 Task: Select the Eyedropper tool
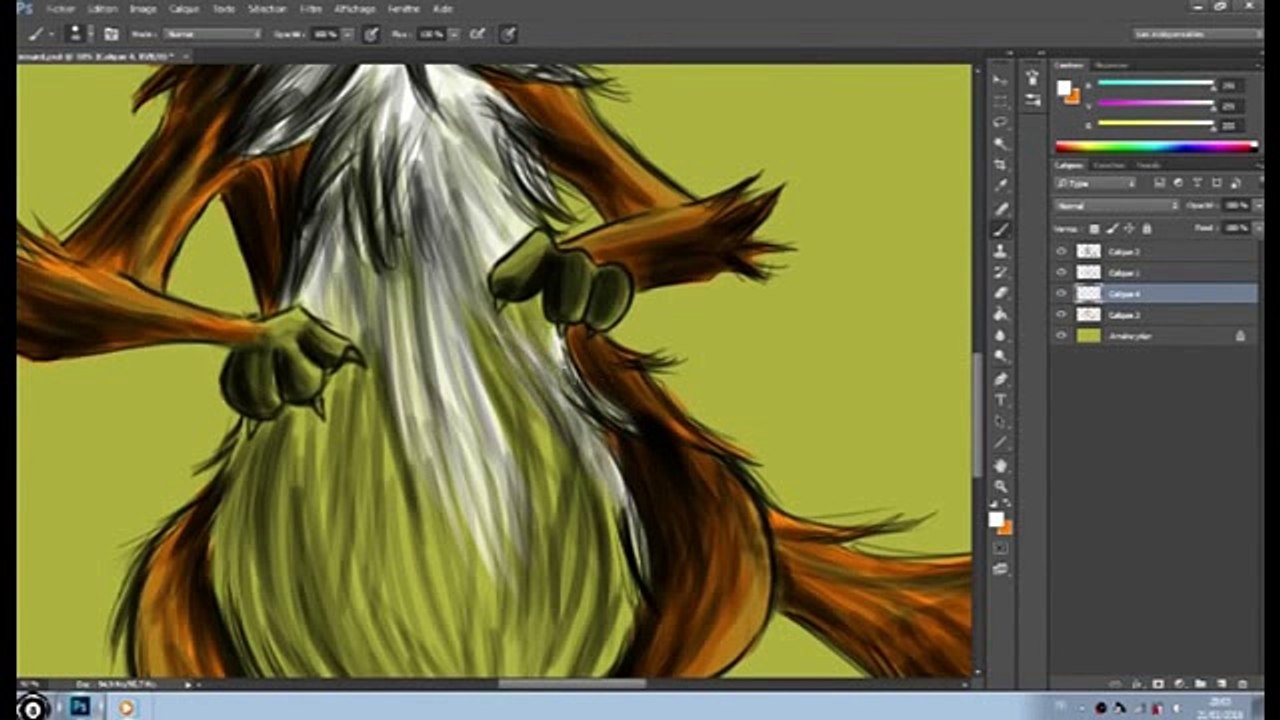point(1000,186)
